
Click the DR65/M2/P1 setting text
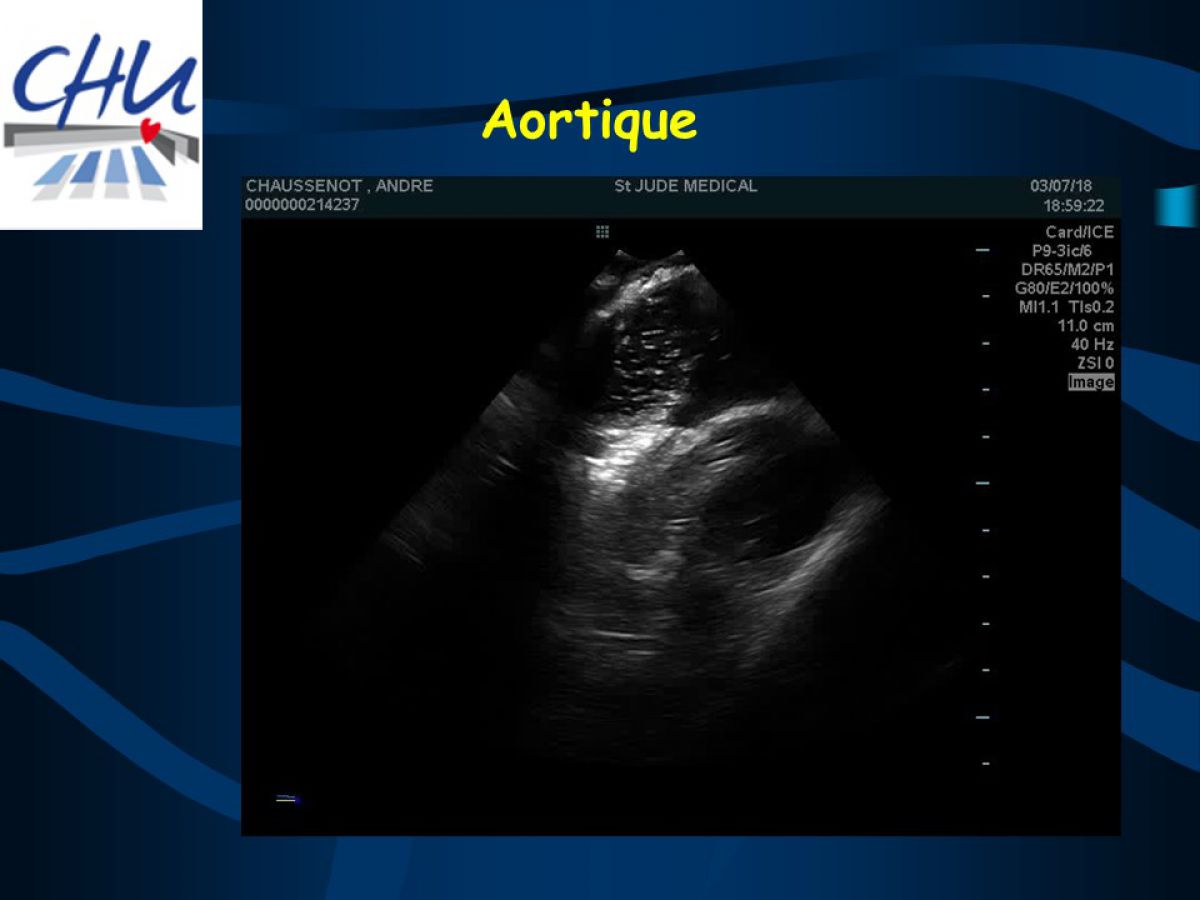[x=1067, y=270]
